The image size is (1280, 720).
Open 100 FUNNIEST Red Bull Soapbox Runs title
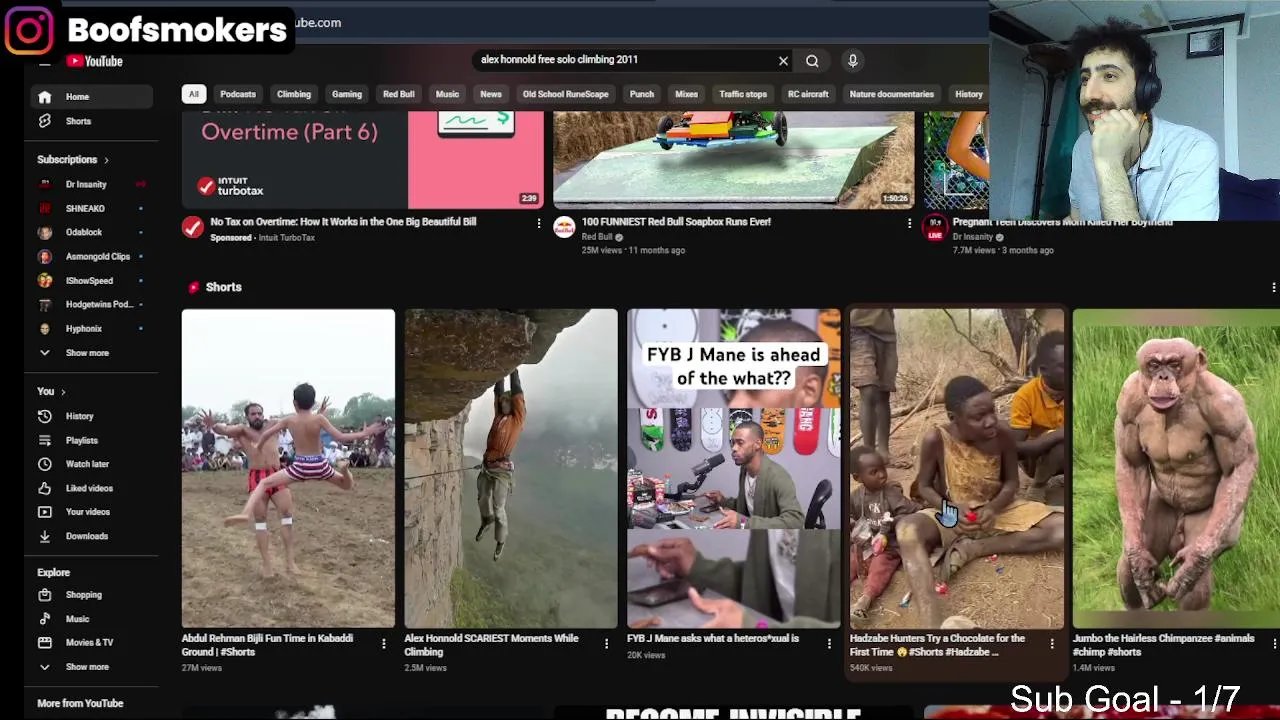point(676,222)
